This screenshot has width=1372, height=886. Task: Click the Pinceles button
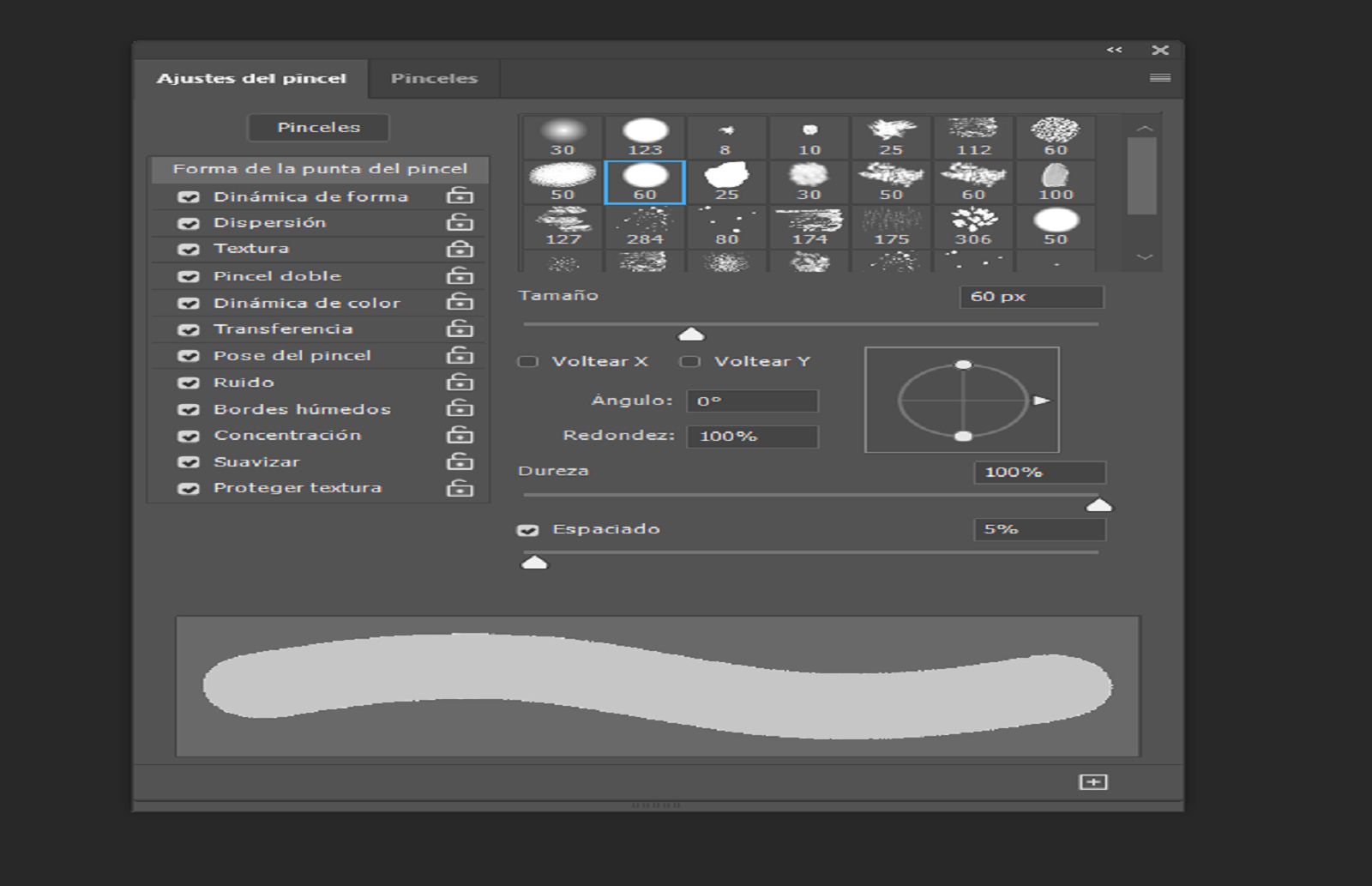point(317,127)
